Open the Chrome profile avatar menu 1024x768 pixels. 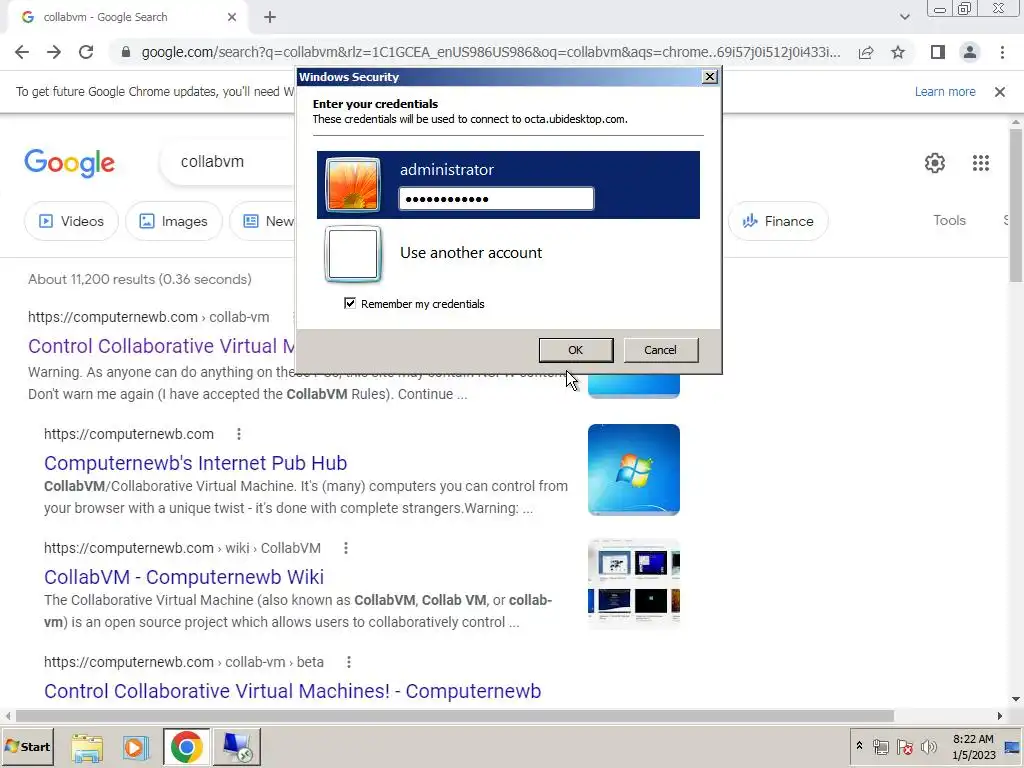[x=970, y=52]
